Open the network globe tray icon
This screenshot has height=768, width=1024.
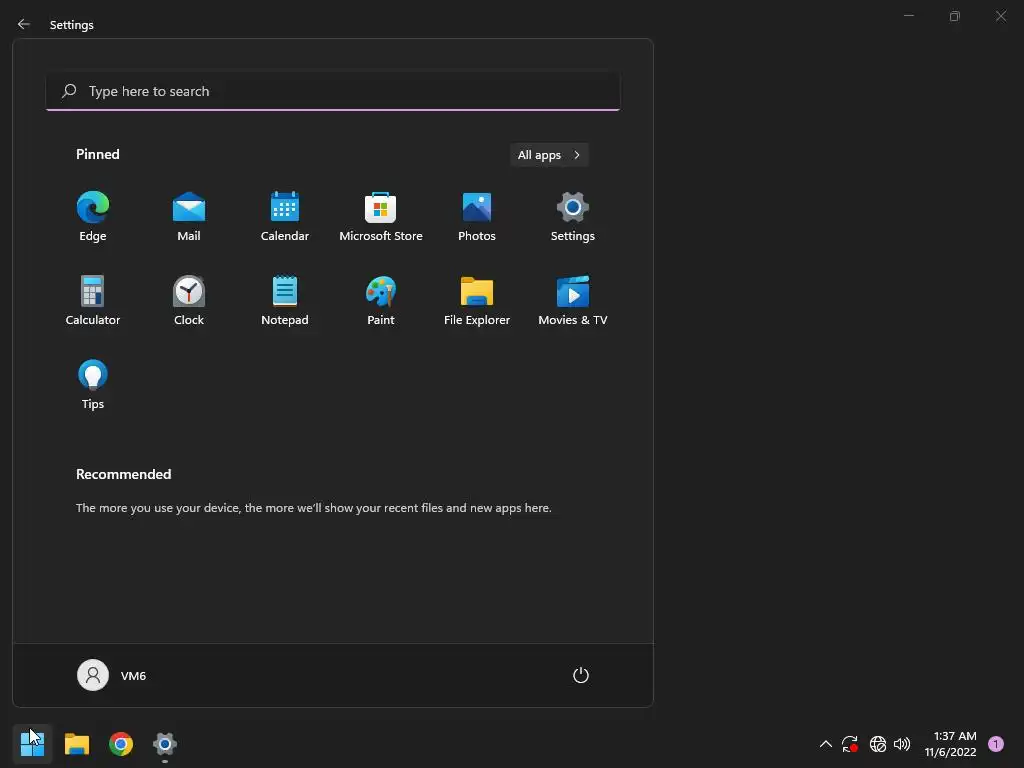click(x=878, y=744)
